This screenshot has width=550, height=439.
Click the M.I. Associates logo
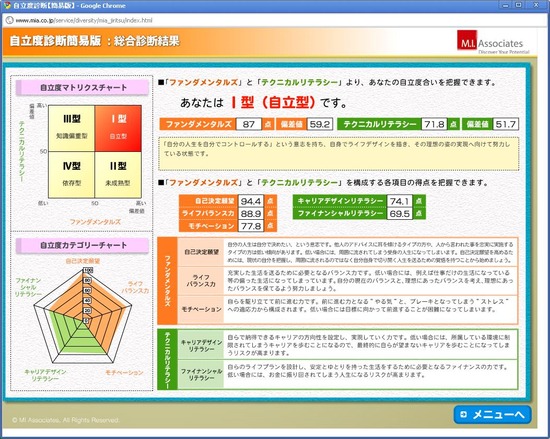click(x=493, y=42)
